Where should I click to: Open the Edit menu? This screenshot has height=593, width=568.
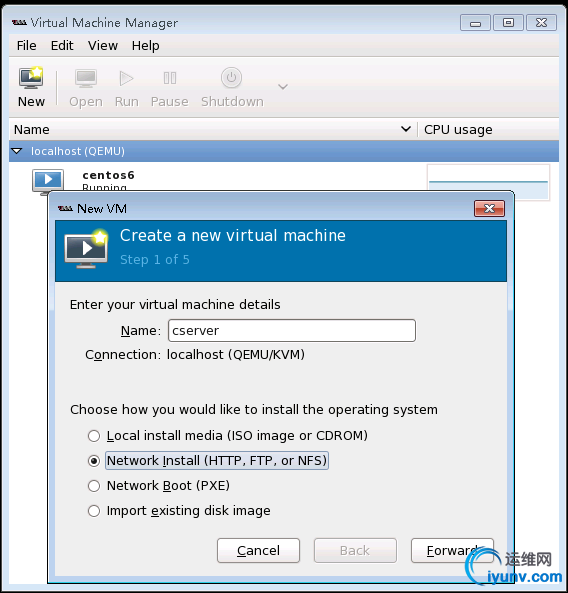coord(62,46)
